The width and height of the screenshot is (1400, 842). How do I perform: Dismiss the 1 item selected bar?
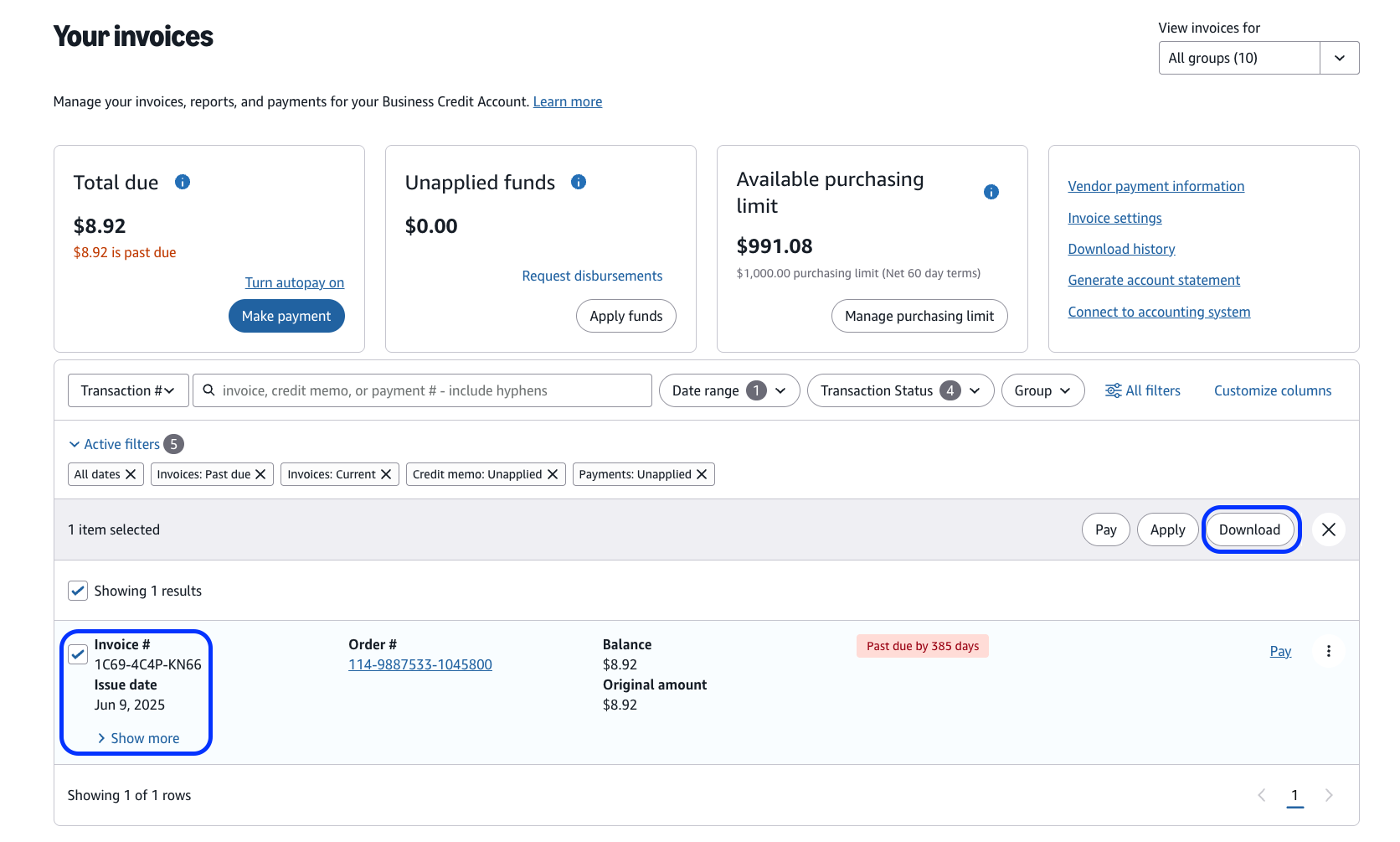coord(1329,529)
